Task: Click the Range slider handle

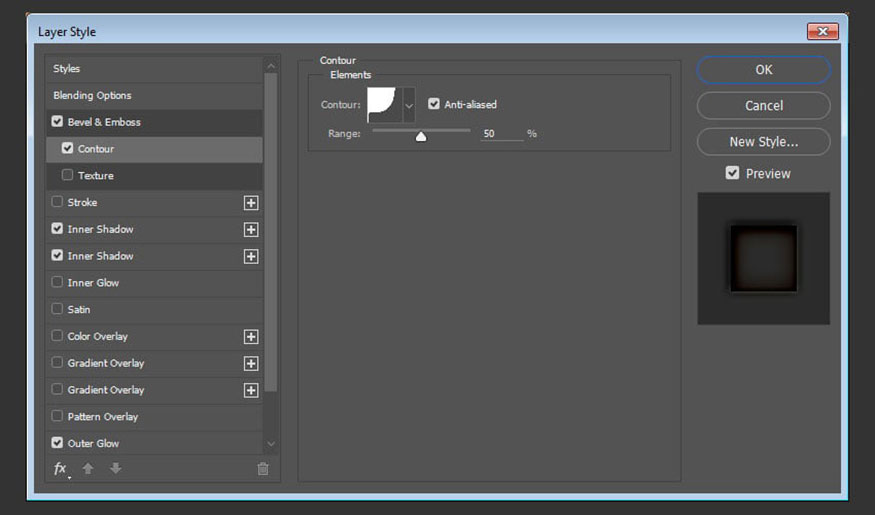Action: tap(421, 136)
